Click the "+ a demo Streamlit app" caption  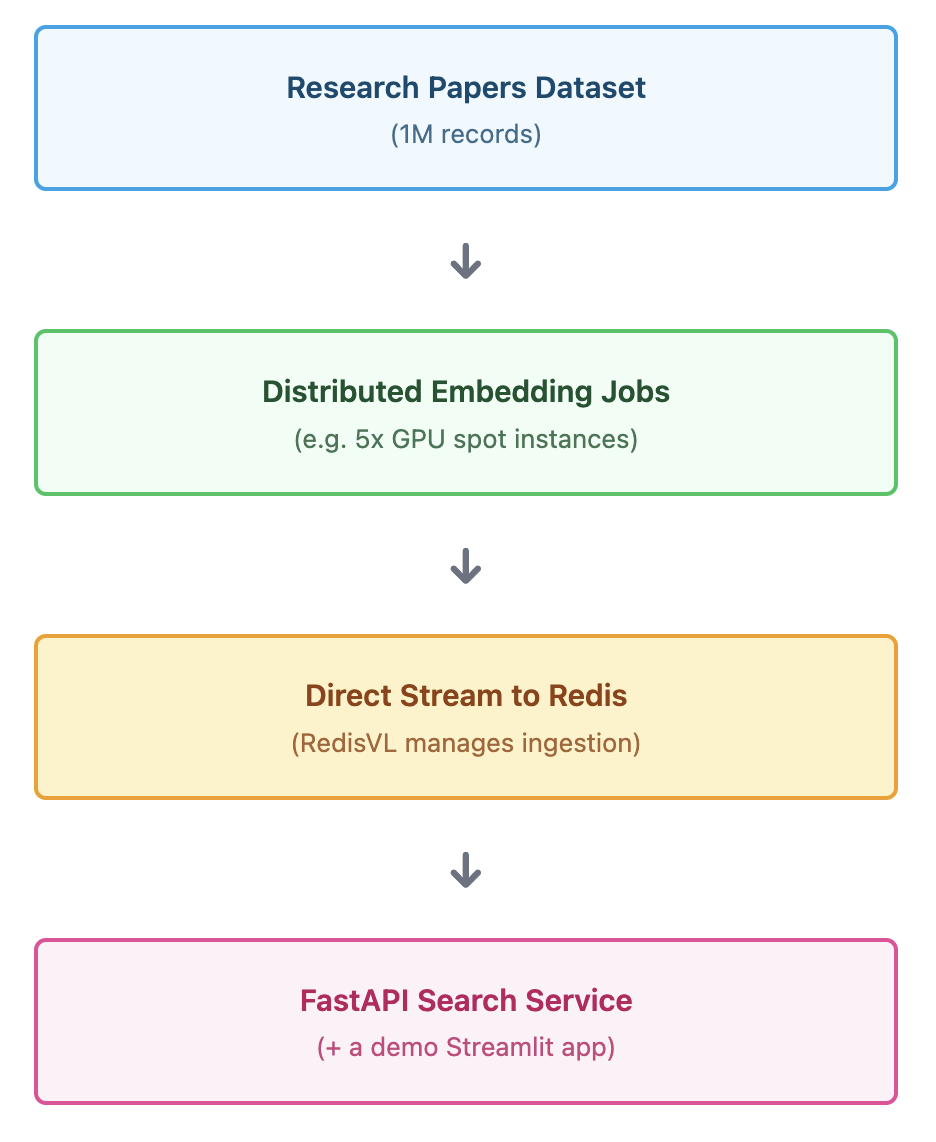[466, 1048]
